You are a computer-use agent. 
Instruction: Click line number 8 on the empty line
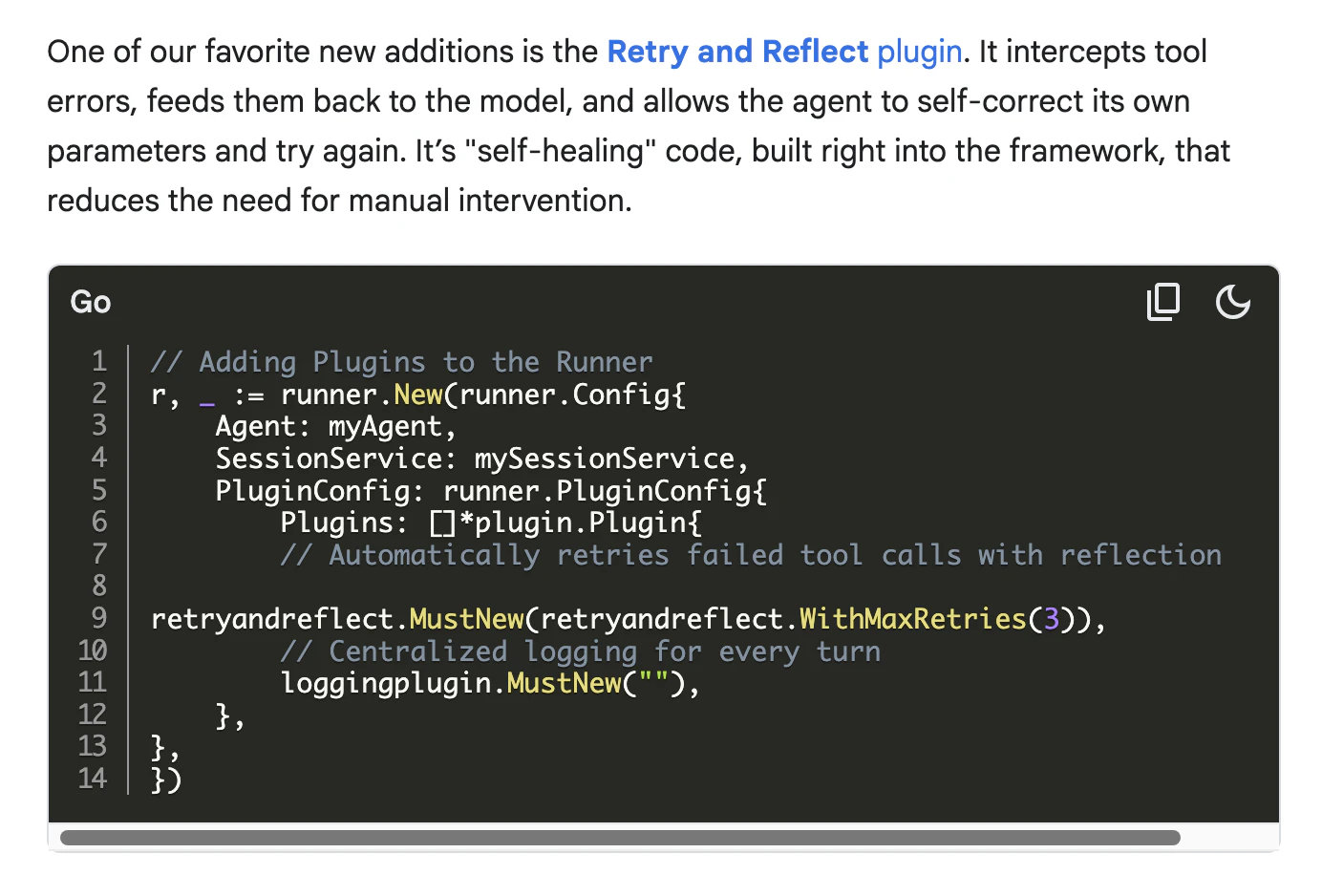click(99, 586)
